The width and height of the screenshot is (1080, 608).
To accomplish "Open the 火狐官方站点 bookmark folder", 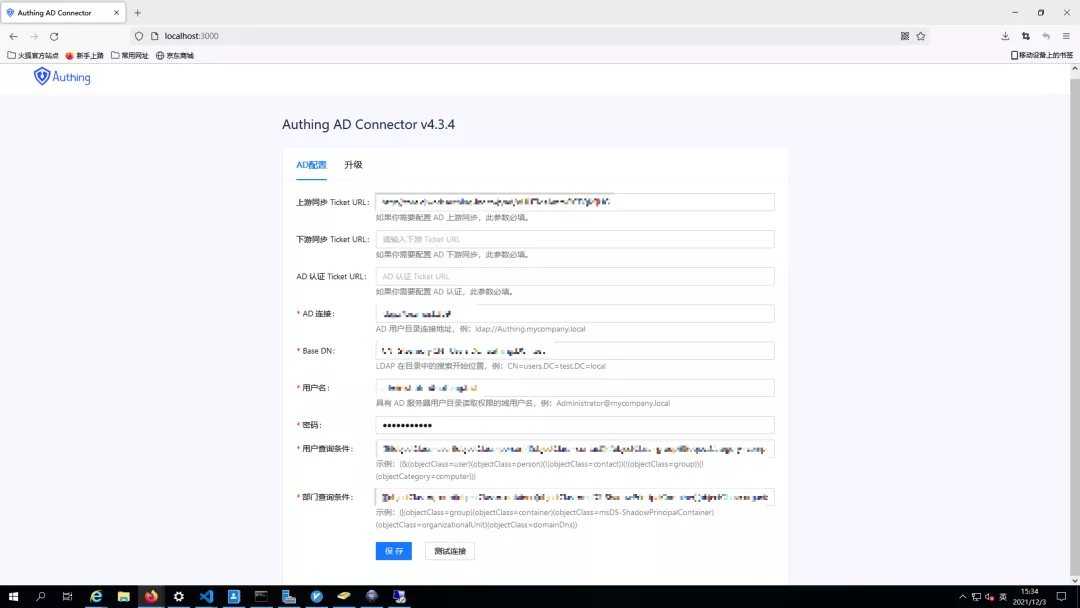I will 33,55.
